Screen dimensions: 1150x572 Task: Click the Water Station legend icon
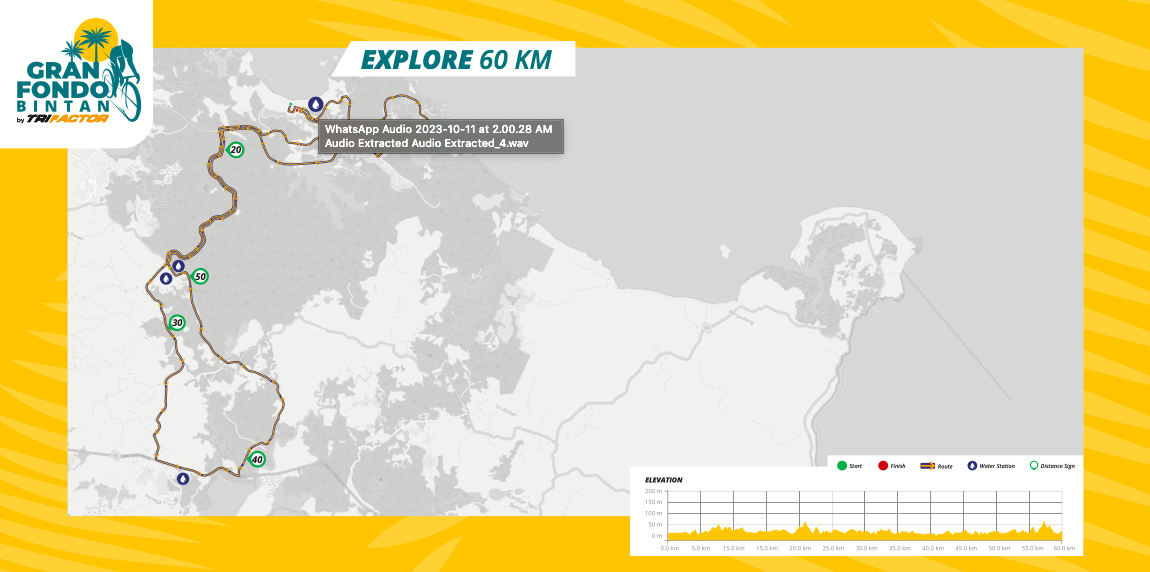(x=971, y=466)
